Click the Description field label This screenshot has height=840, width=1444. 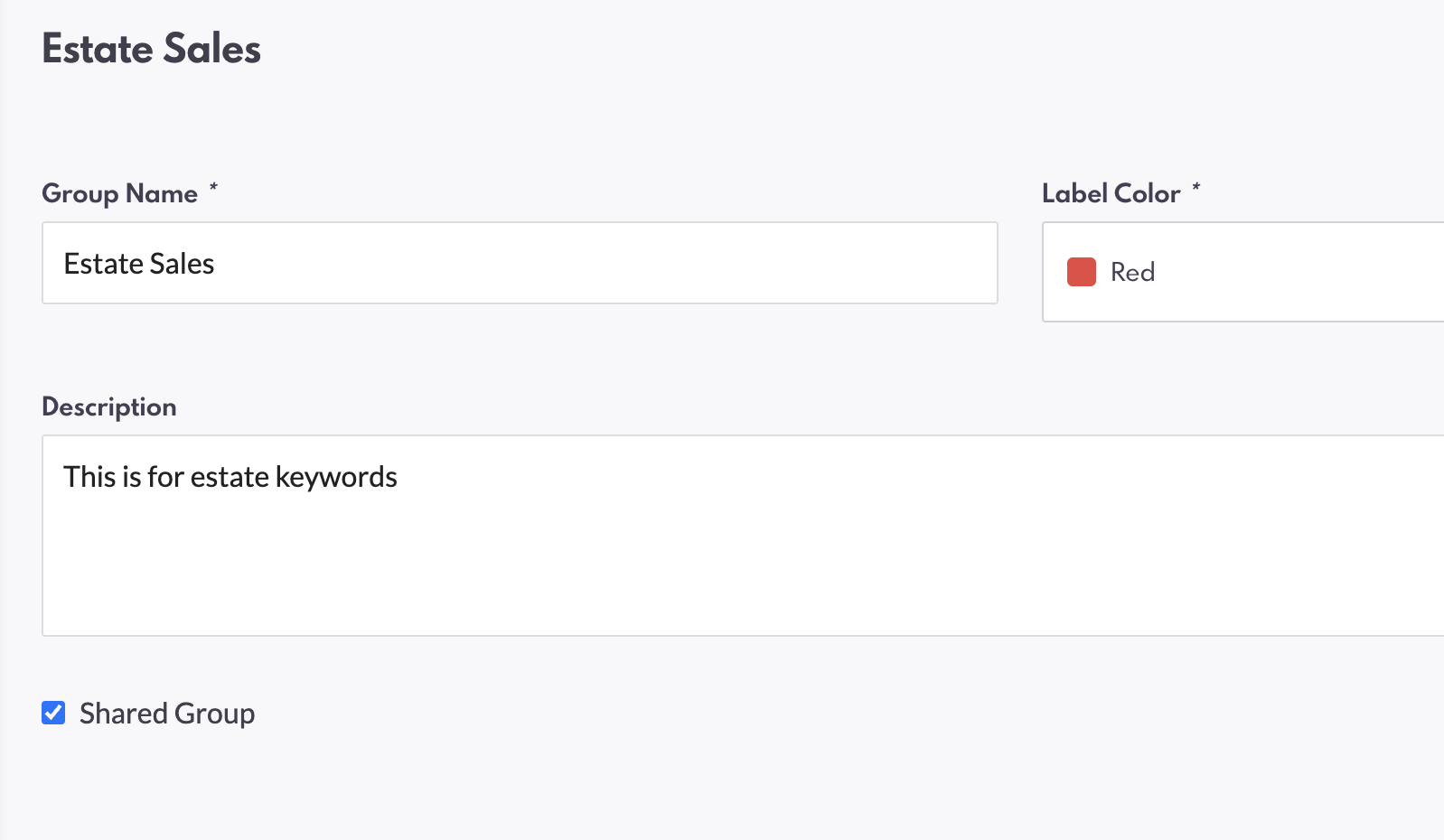109,406
